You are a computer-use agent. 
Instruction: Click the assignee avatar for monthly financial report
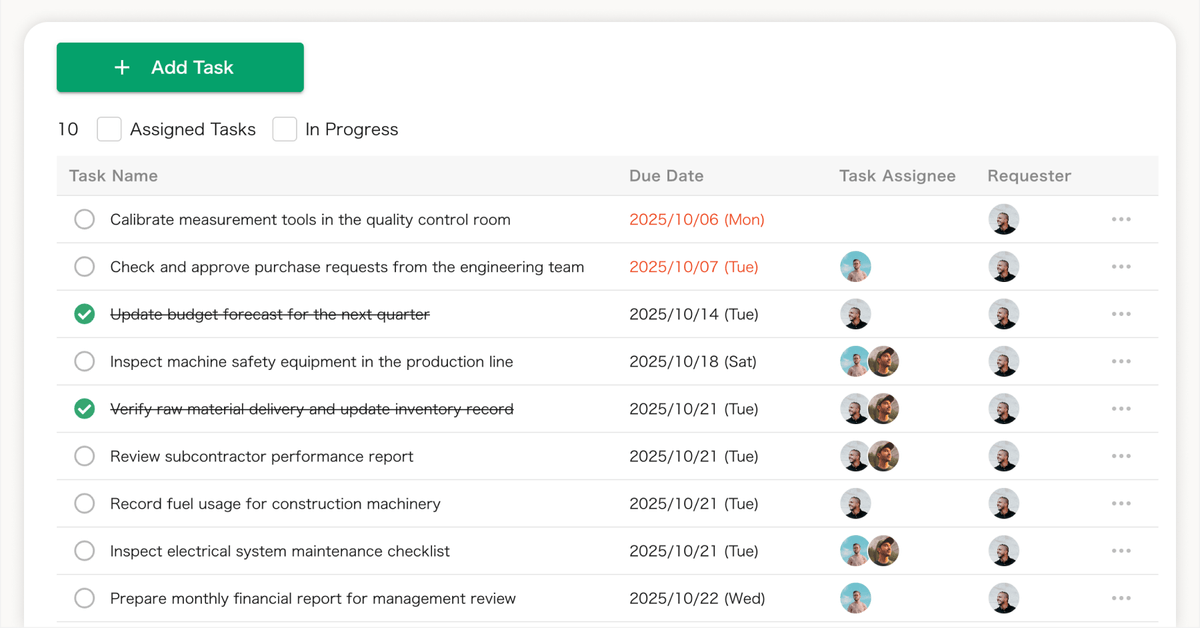pyautogui.click(x=856, y=598)
